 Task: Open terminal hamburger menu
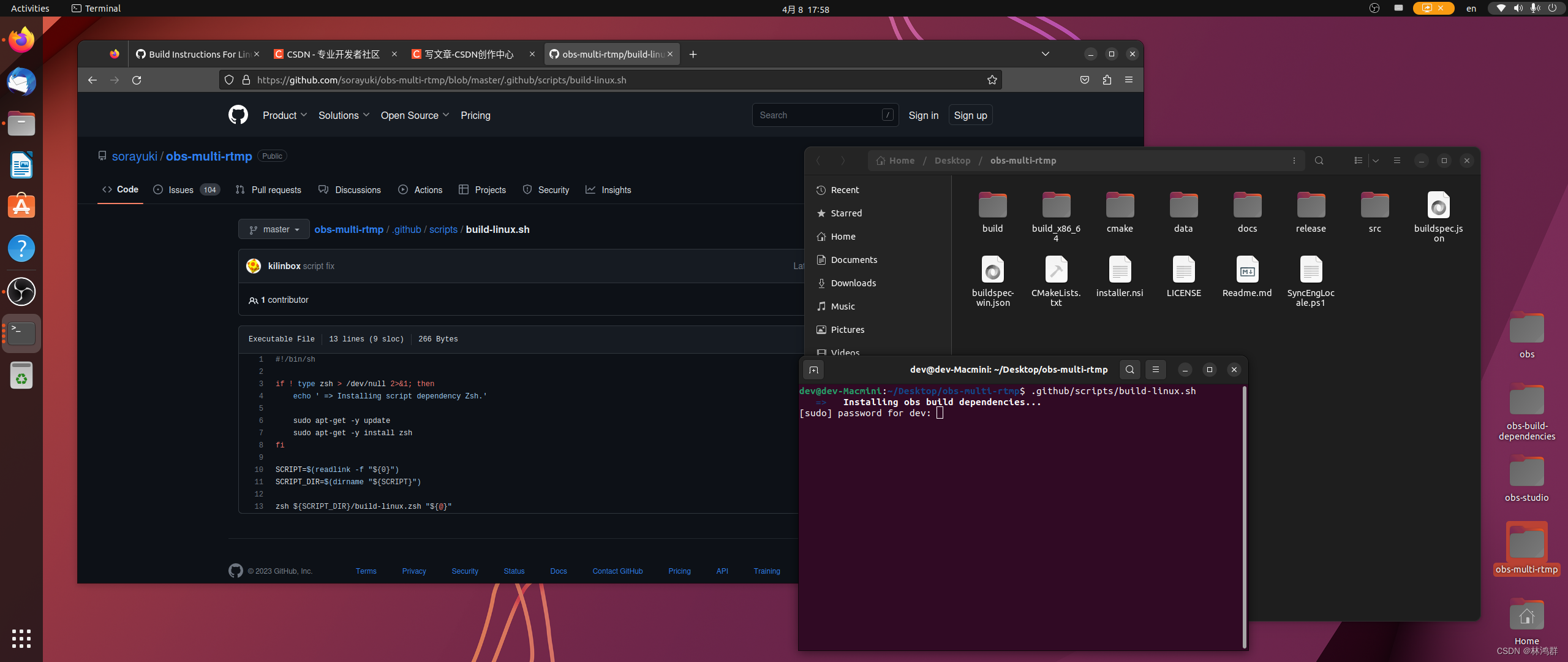coord(1156,370)
